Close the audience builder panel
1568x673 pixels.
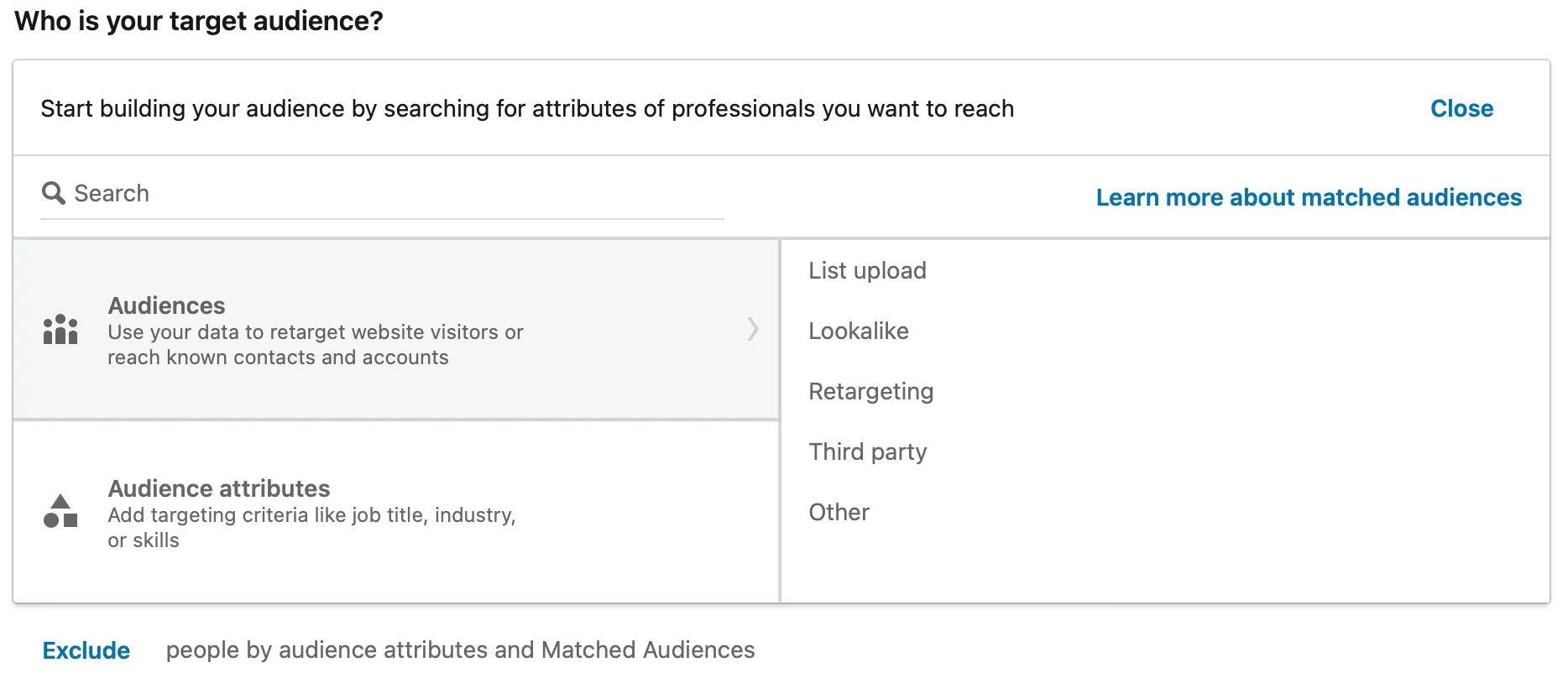1461,108
